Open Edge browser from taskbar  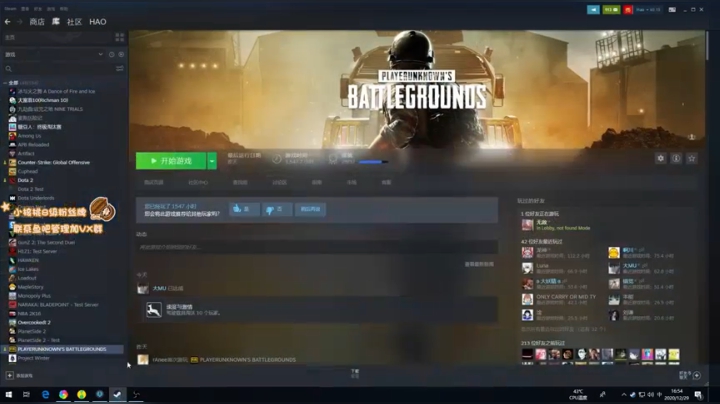(45, 394)
